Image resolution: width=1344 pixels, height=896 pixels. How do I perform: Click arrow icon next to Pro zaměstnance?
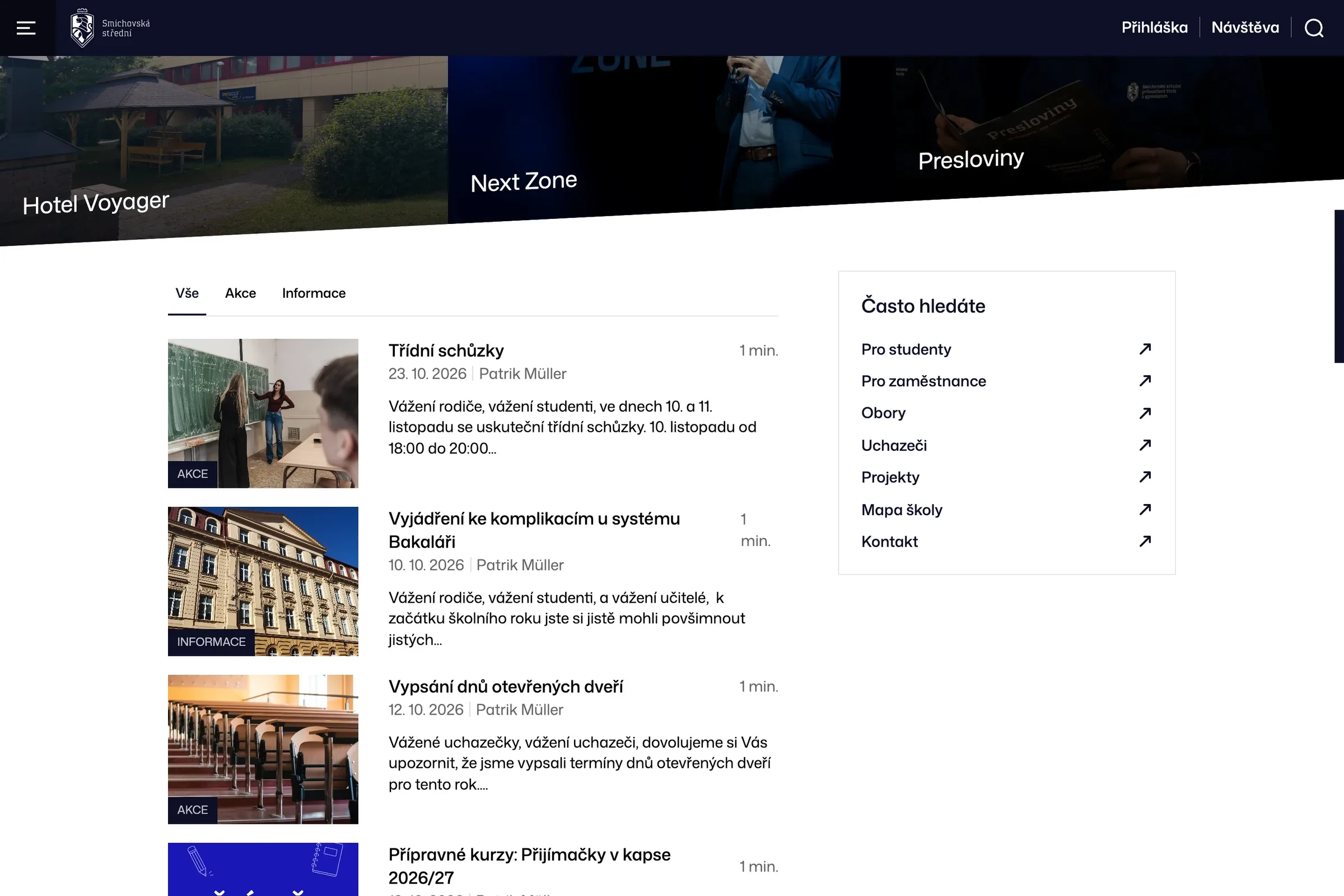(1145, 381)
